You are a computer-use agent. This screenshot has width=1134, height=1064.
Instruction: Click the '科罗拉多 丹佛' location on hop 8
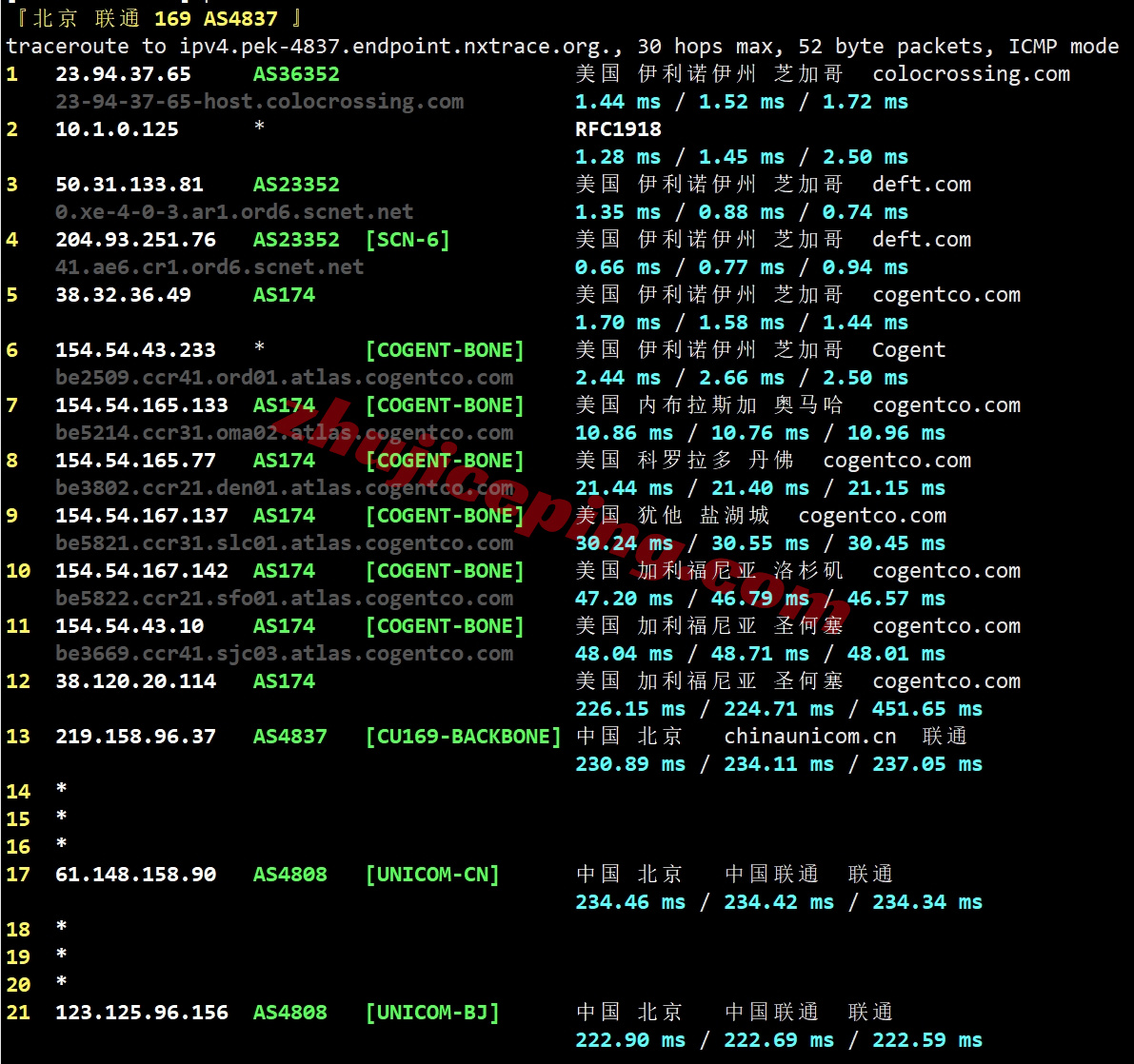click(x=716, y=462)
